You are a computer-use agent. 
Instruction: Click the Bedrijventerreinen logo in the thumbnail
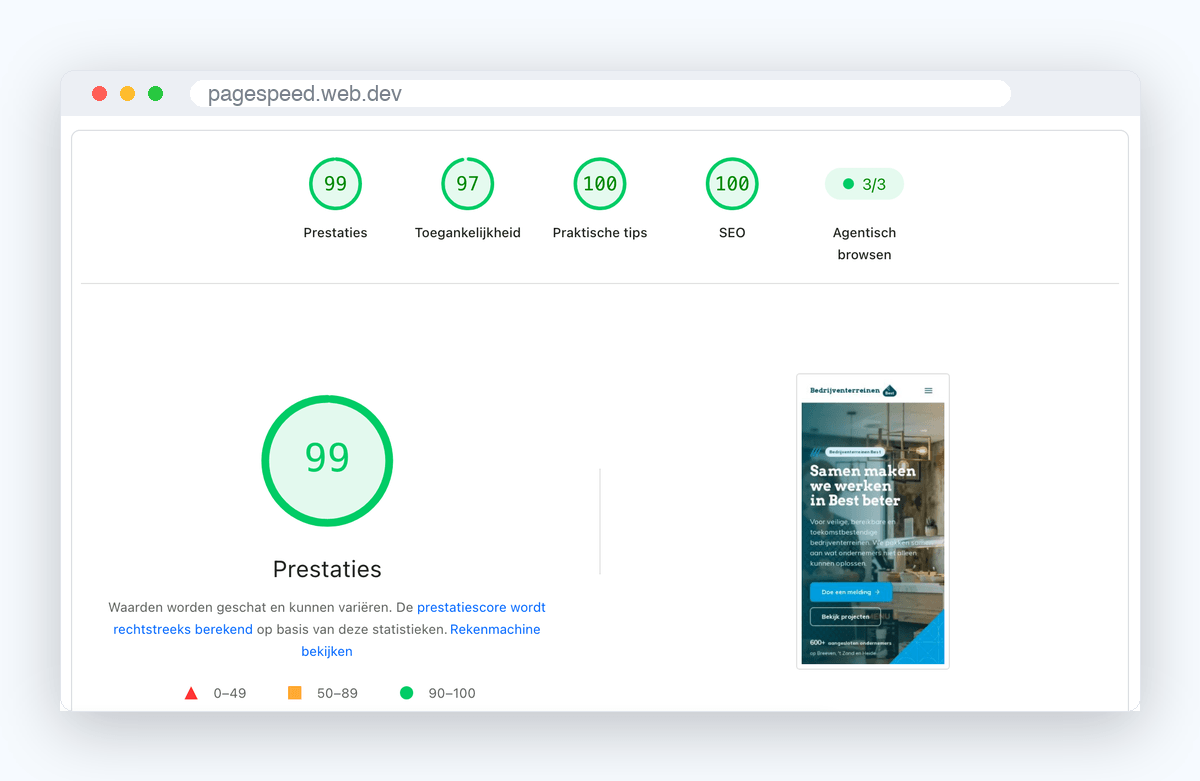pos(853,390)
